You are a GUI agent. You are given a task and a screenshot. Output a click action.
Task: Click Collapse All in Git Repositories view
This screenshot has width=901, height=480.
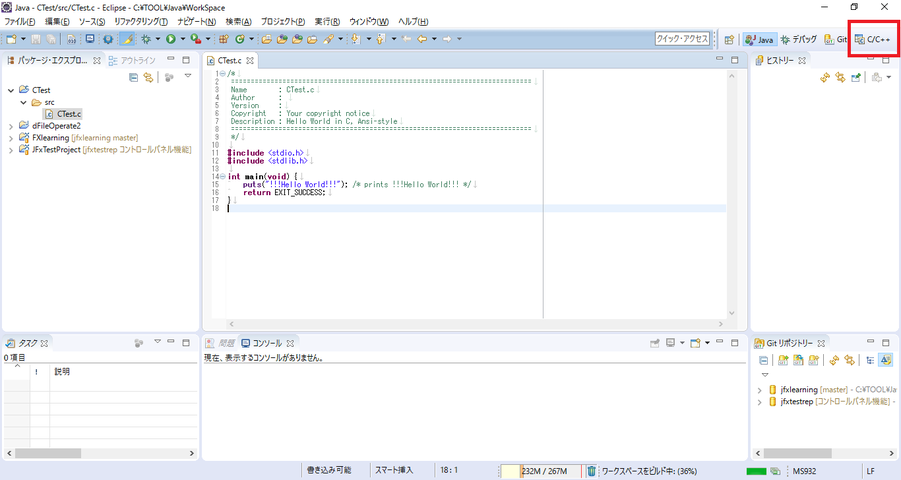point(763,360)
